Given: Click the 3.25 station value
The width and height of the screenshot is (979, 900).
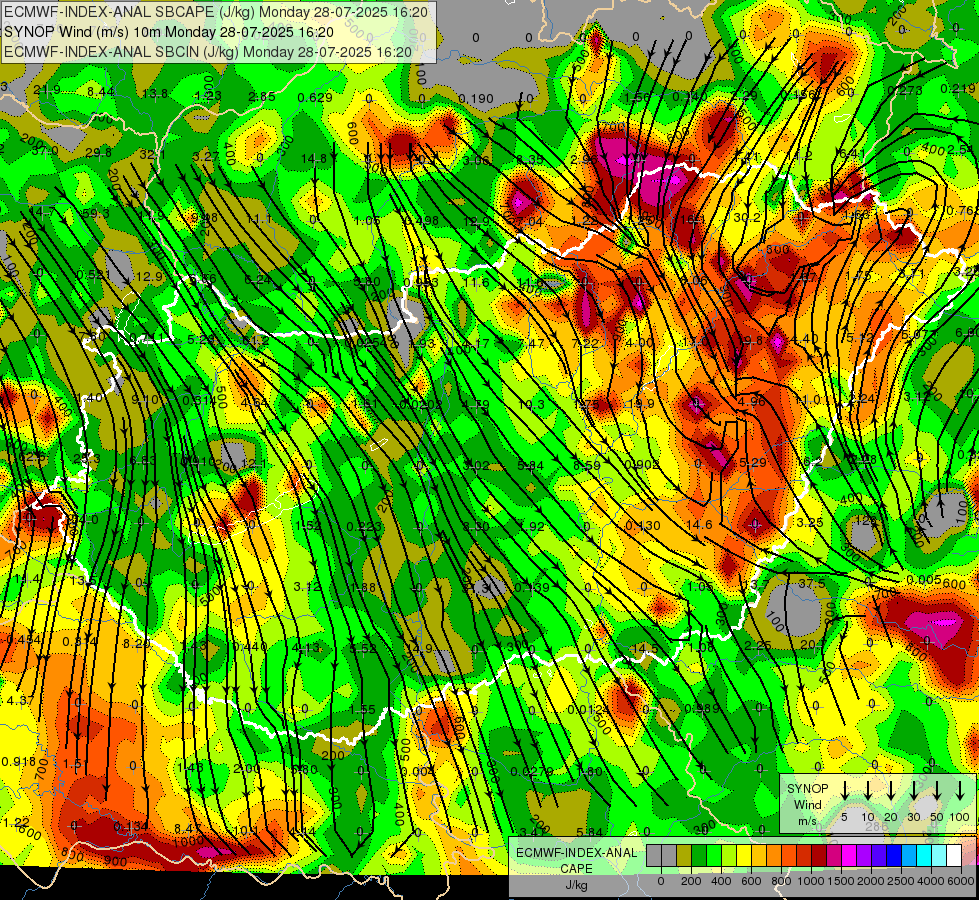Looking at the screenshot, I should [810, 522].
